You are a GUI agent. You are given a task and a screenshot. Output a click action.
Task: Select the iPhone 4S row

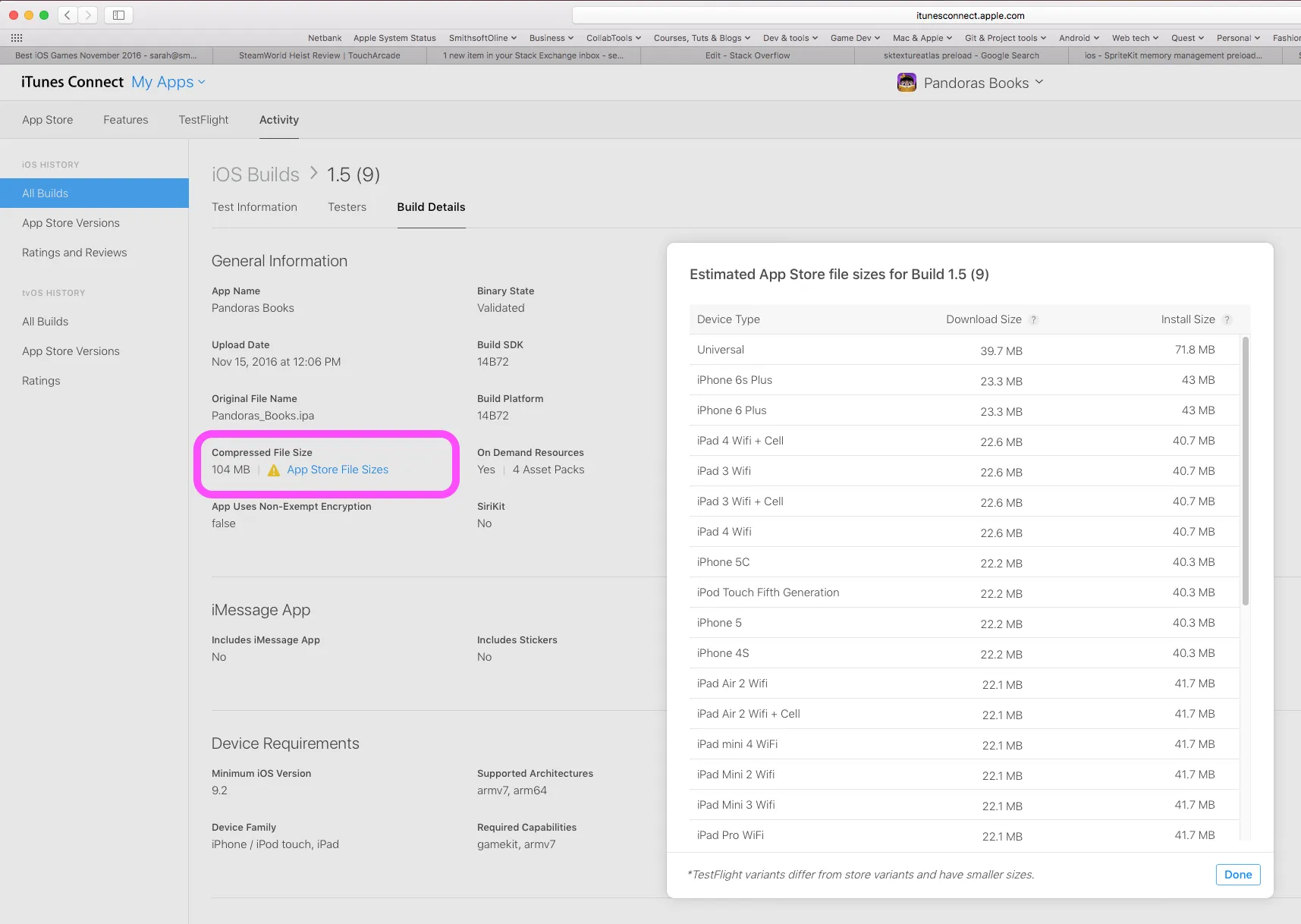[x=964, y=653]
